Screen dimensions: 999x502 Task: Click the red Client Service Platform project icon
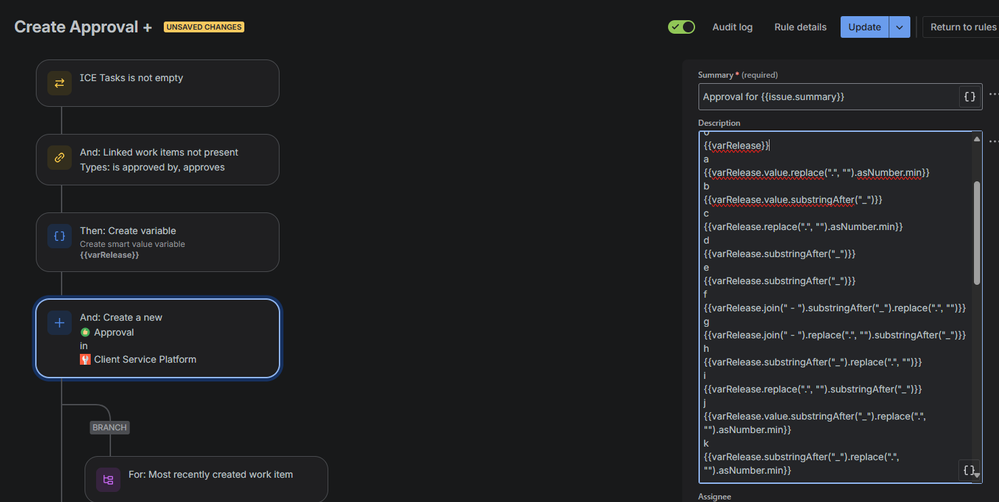click(x=86, y=359)
